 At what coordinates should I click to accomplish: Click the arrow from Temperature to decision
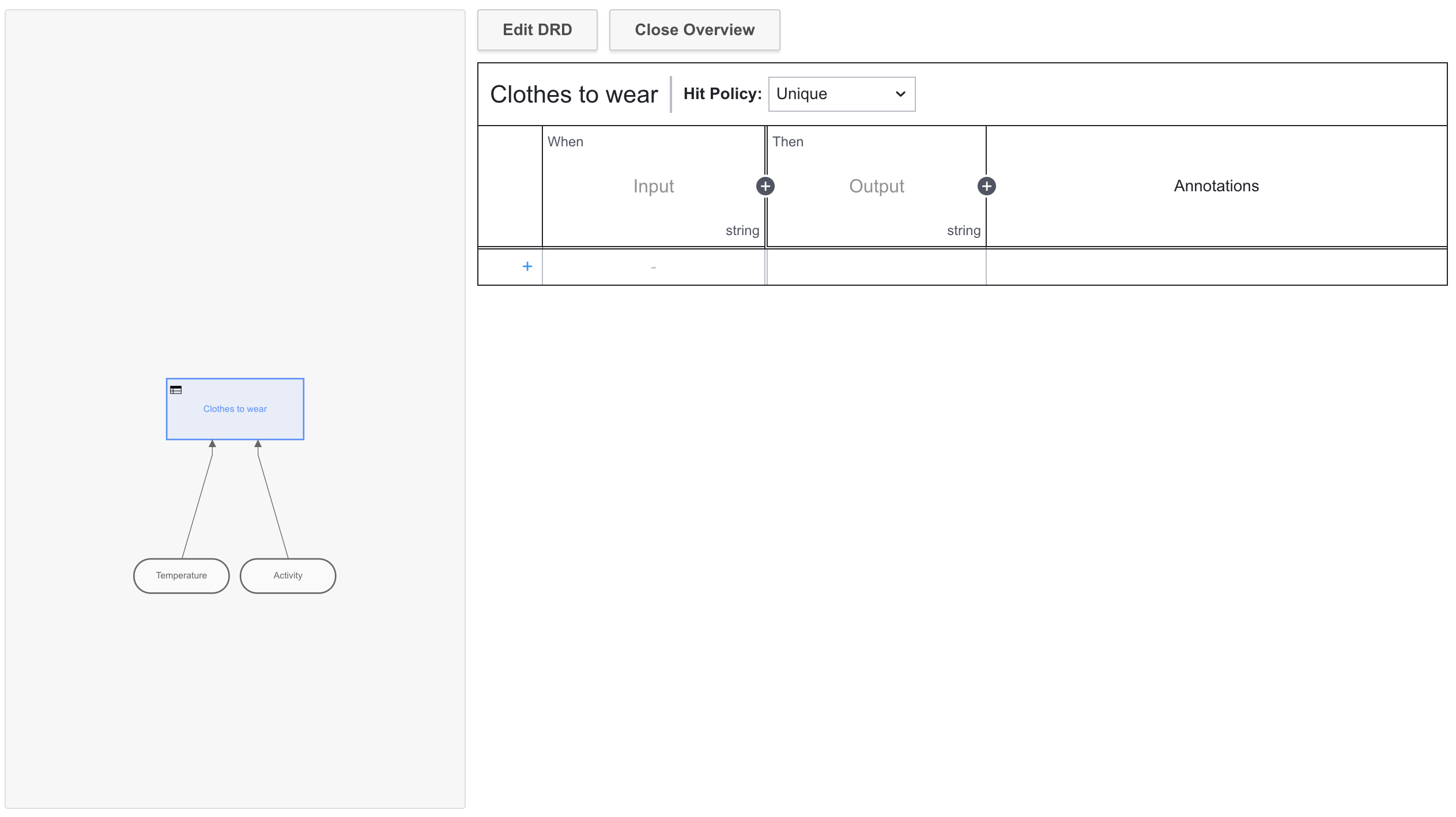pos(197,507)
